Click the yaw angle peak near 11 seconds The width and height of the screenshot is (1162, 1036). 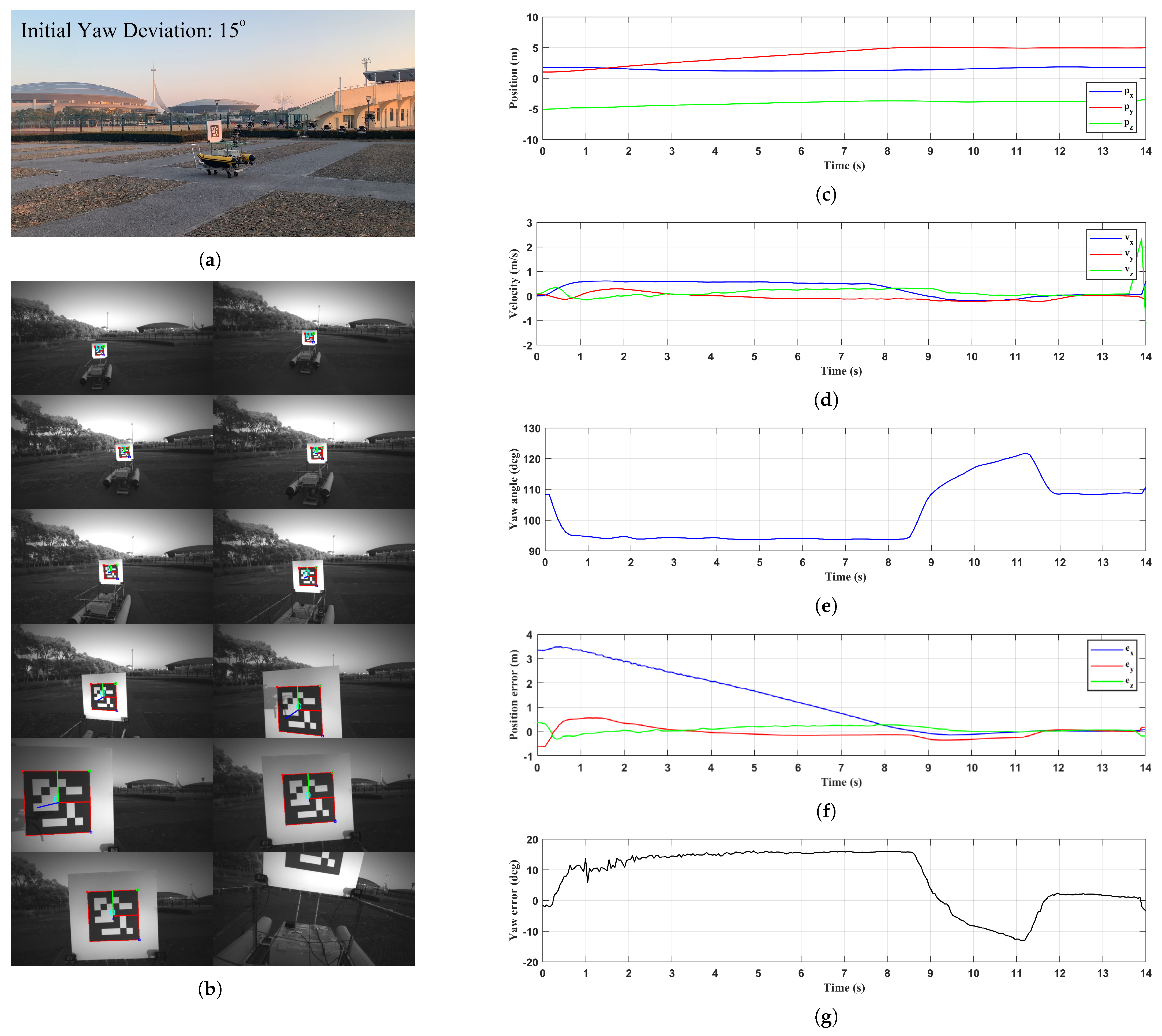(1025, 454)
